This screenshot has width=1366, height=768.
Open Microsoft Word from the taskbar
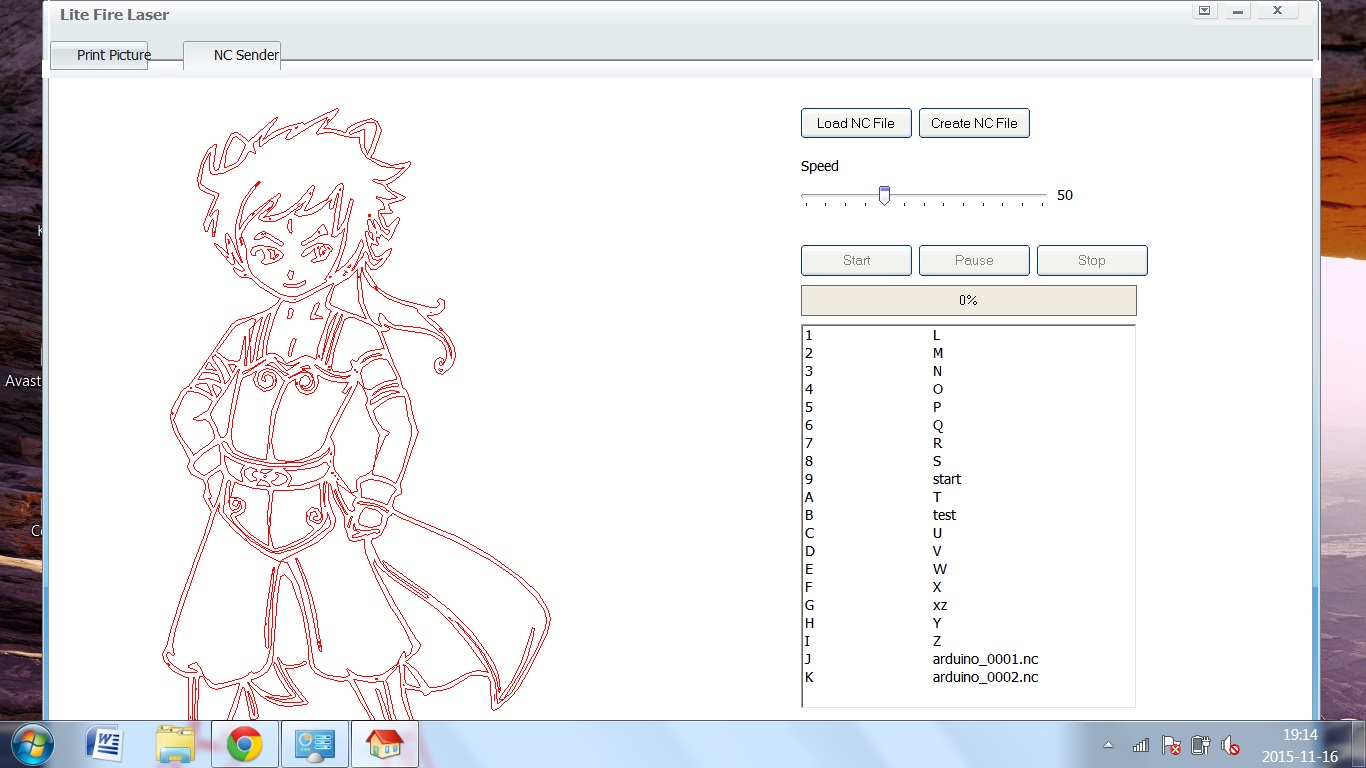point(104,744)
